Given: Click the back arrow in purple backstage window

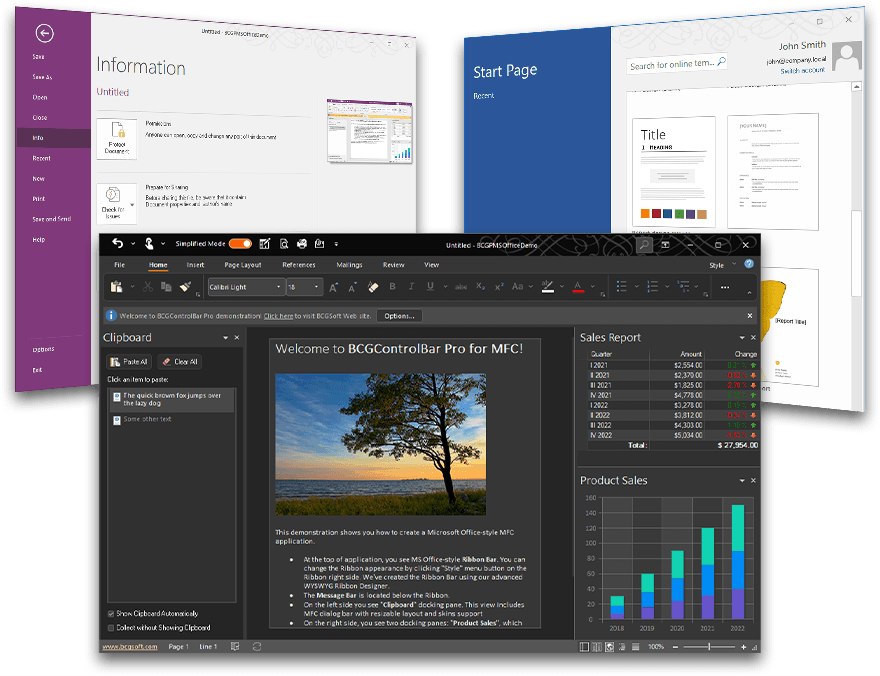Looking at the screenshot, I should (x=44, y=34).
